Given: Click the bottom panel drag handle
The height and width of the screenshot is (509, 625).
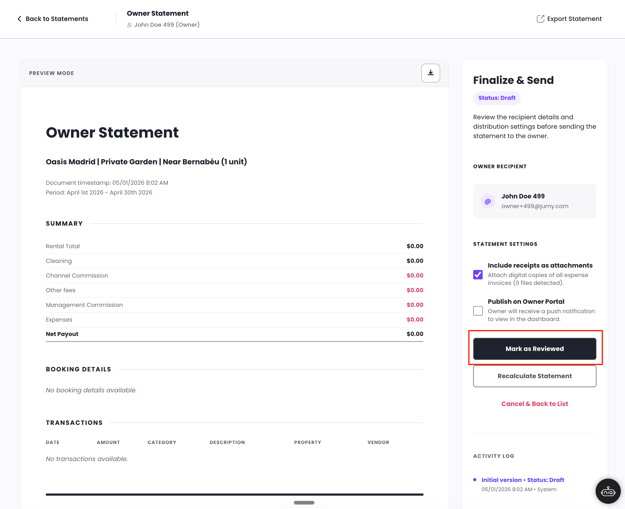Looking at the screenshot, I should [x=304, y=503].
